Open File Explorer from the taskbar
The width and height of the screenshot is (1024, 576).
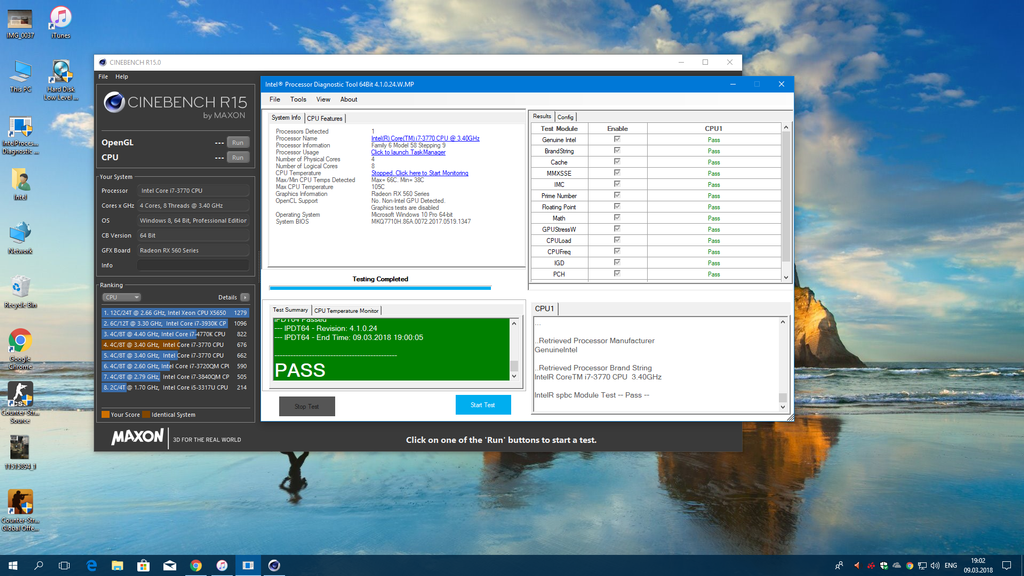pyautogui.click(x=117, y=566)
